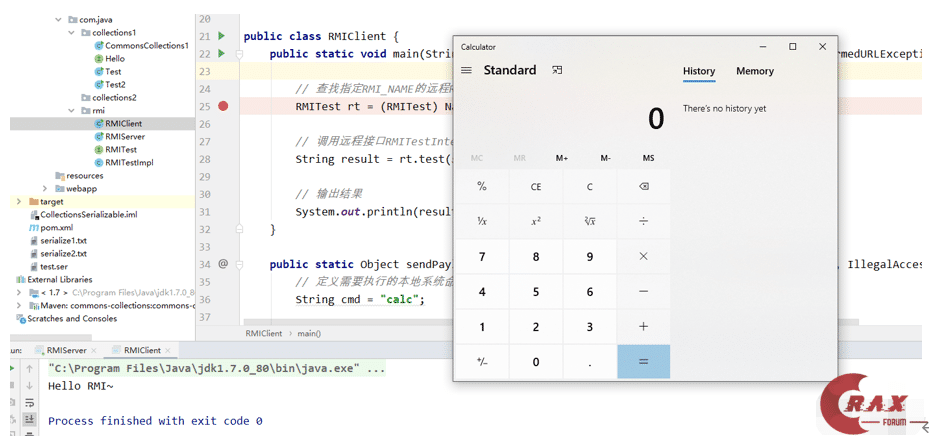Collapse the com.java package node
929x436 pixels.
[x=58, y=20]
